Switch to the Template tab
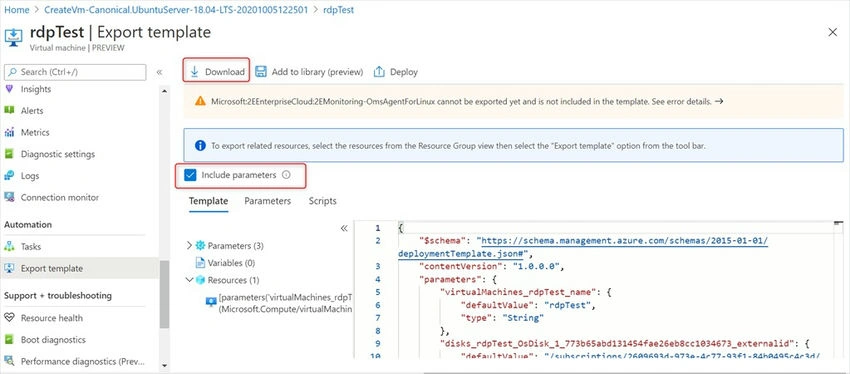Viewport: 850px width, 374px height. pos(208,201)
